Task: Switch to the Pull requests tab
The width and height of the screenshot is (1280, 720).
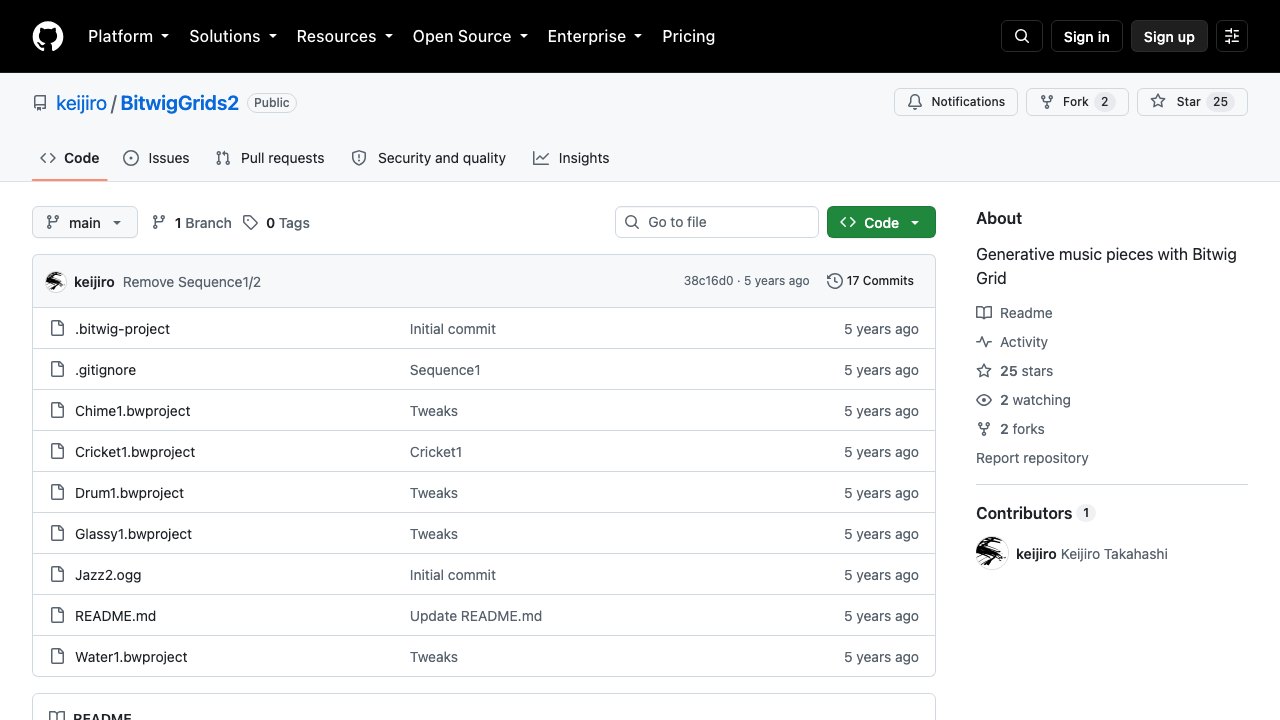Action: 270,158
